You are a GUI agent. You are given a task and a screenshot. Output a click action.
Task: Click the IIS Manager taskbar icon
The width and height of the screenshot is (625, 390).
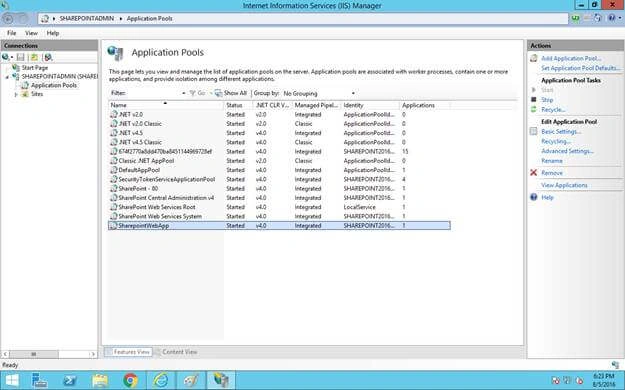click(x=221, y=380)
